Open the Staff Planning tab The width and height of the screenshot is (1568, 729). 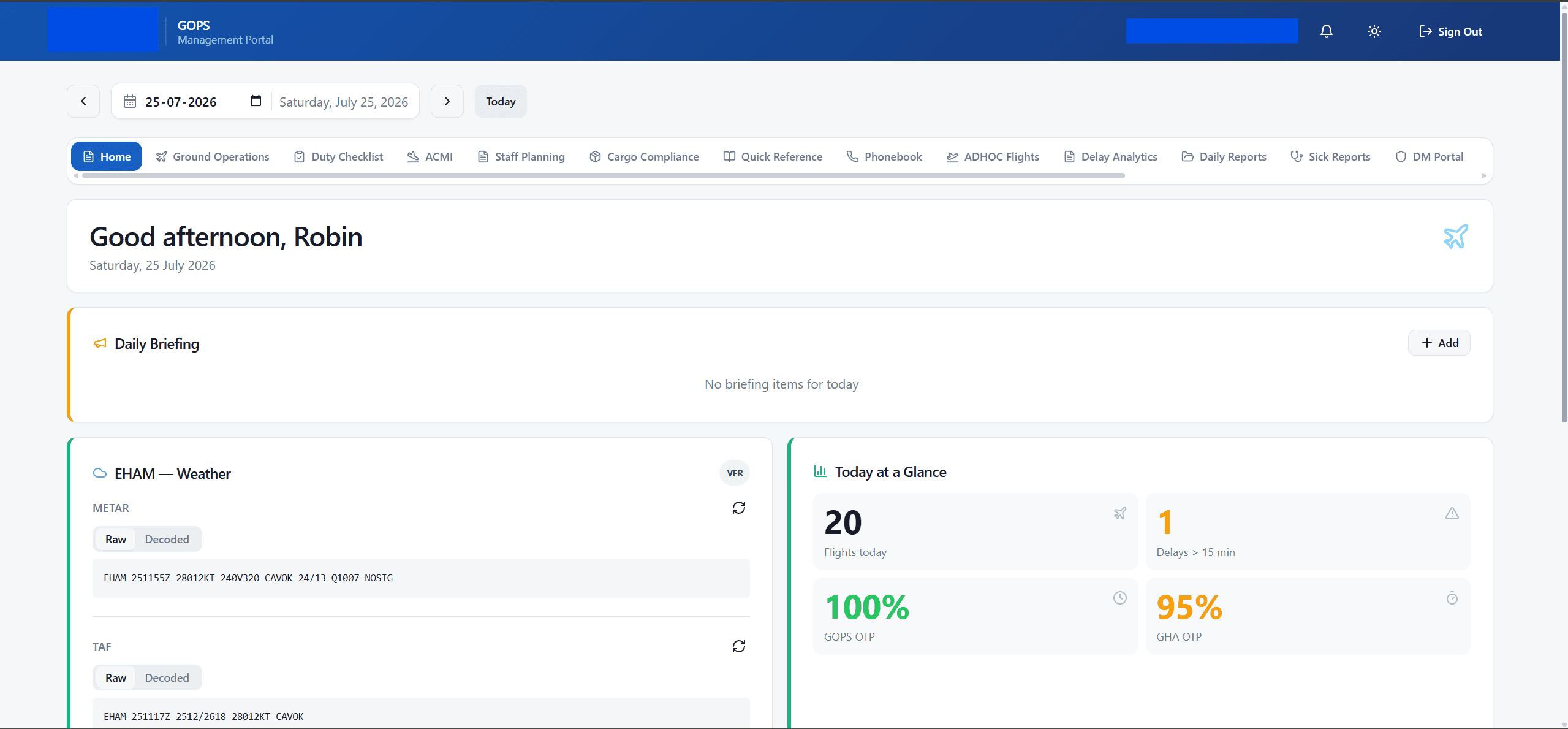pyautogui.click(x=521, y=156)
